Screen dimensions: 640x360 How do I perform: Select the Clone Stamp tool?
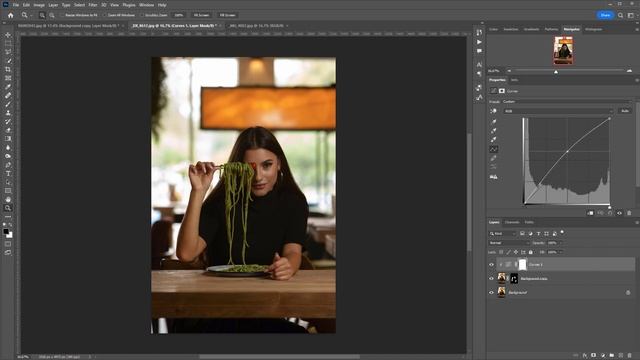[8, 113]
